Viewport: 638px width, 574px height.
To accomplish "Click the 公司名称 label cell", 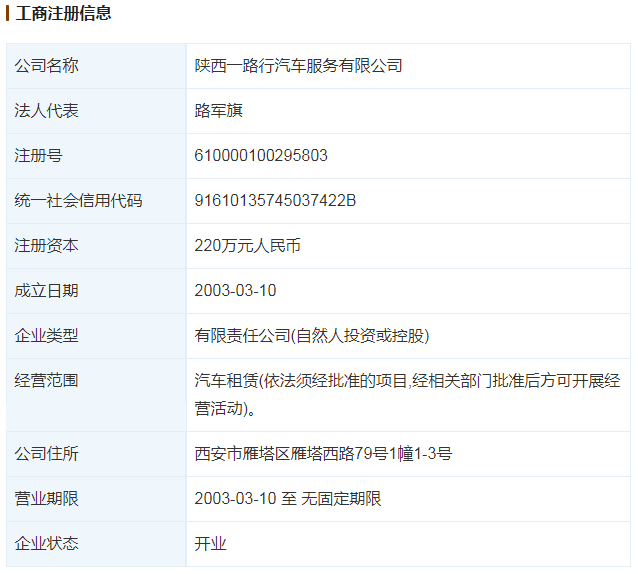I will (x=46, y=66).
